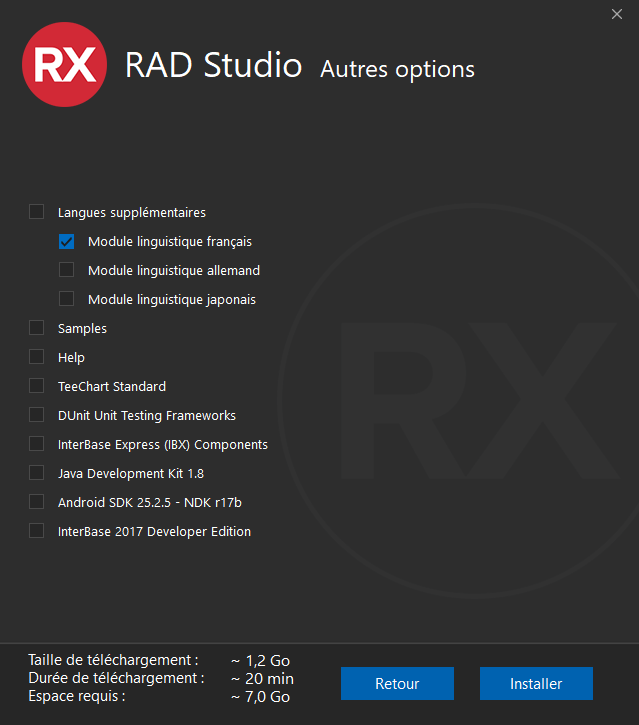Enable the Samples checkbox

tap(37, 328)
